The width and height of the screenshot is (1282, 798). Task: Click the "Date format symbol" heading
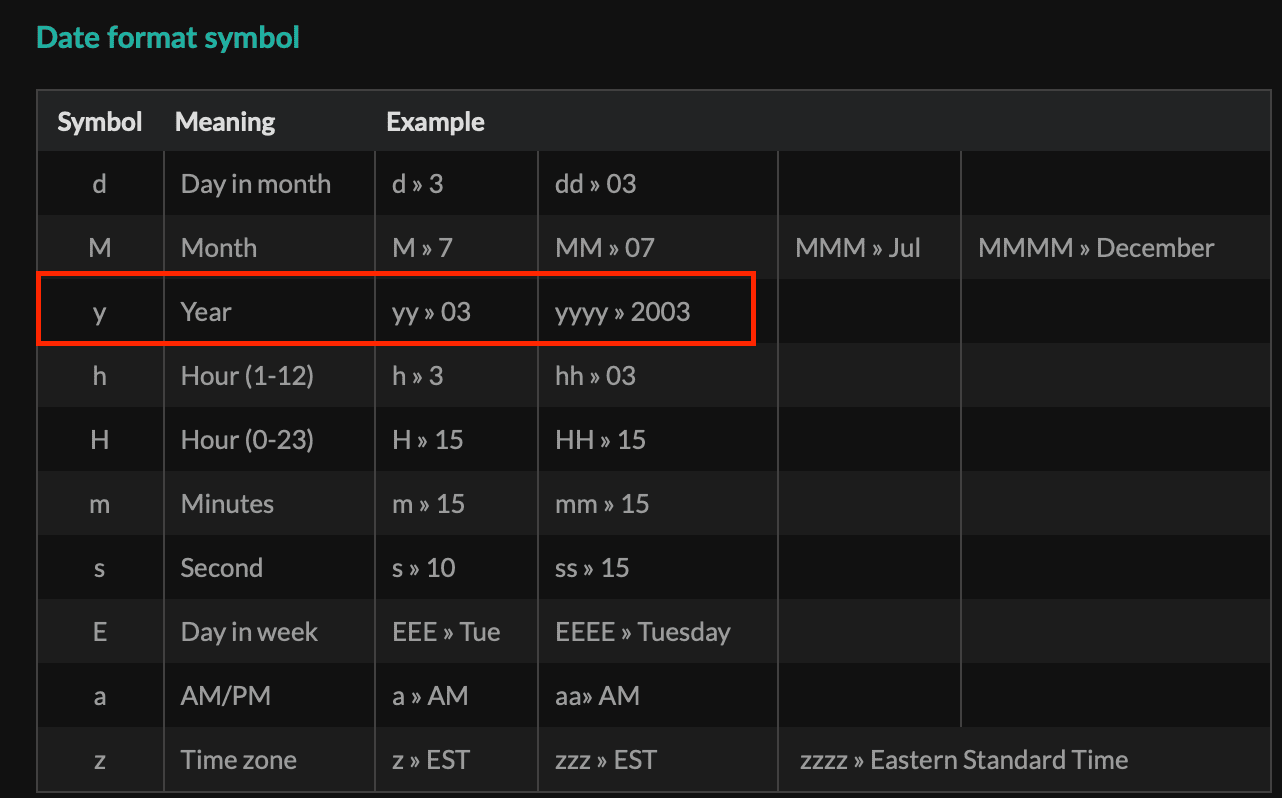168,38
